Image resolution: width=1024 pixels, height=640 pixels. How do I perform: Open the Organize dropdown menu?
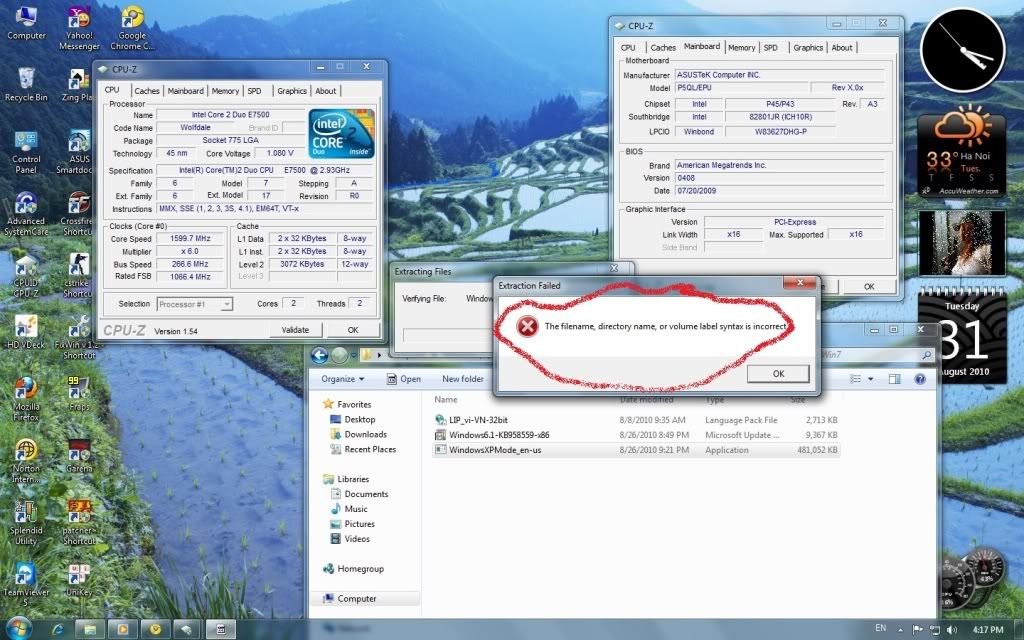click(x=343, y=379)
